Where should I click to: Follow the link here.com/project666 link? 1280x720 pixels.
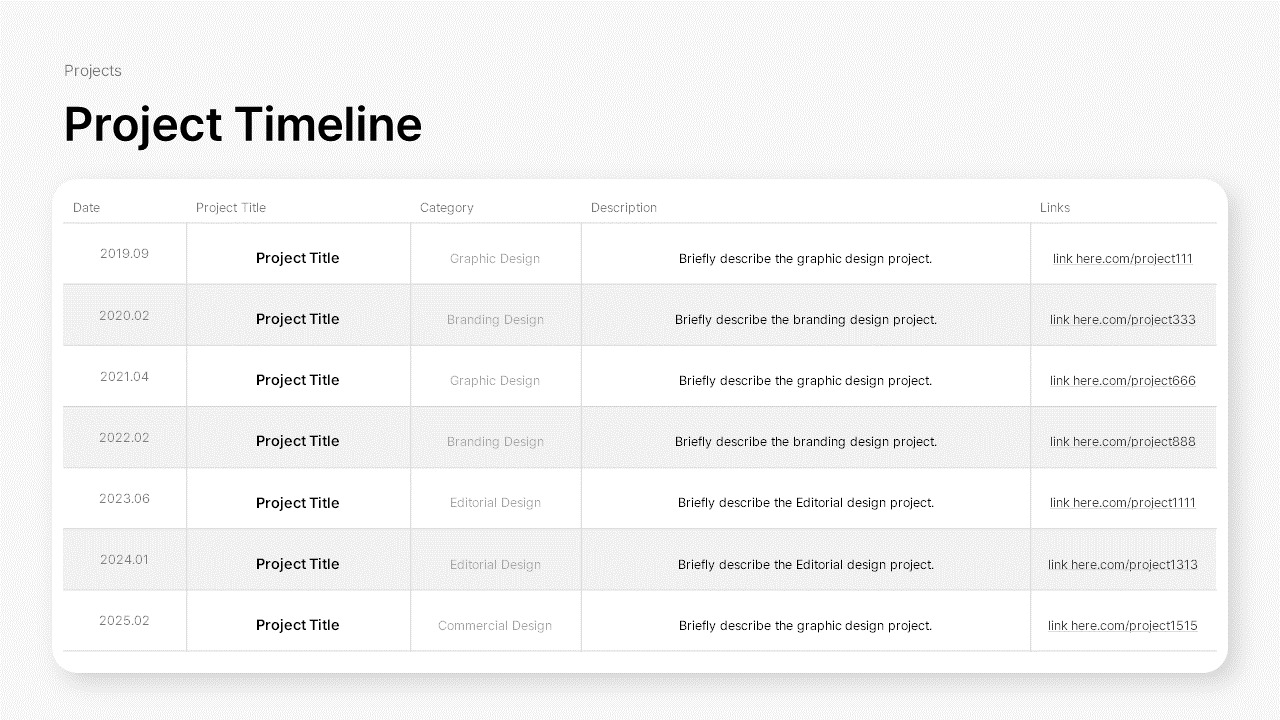point(1122,381)
